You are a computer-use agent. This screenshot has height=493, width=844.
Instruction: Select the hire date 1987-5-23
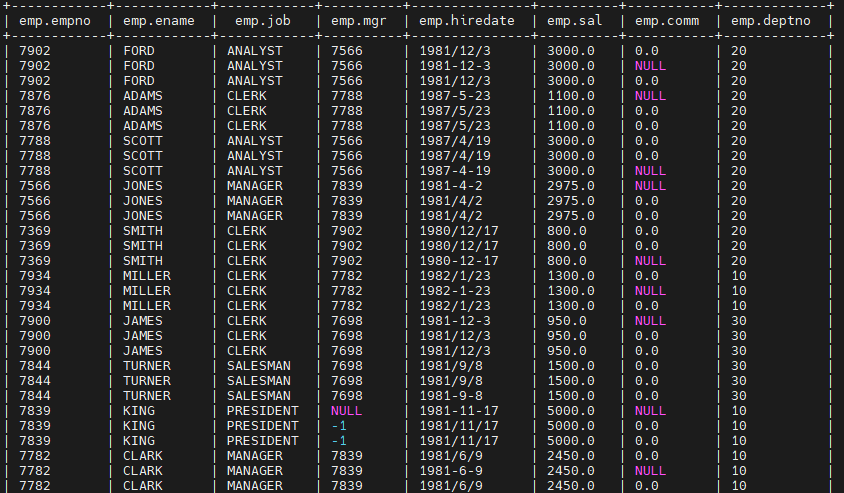pos(455,96)
